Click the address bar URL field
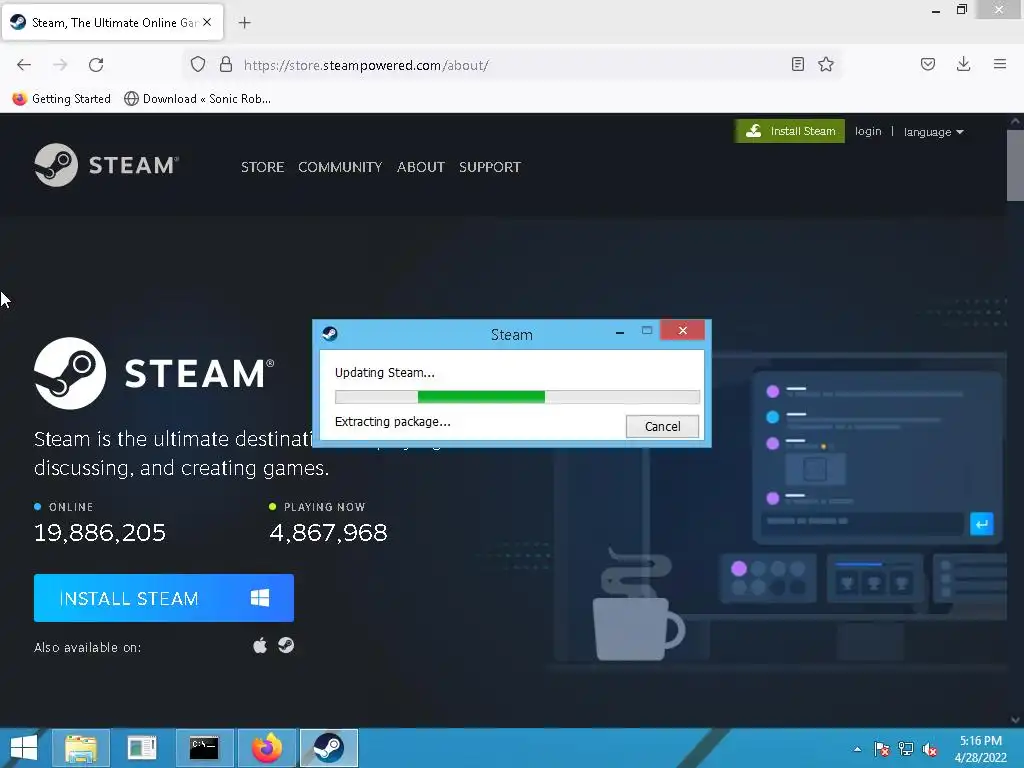 tap(513, 65)
